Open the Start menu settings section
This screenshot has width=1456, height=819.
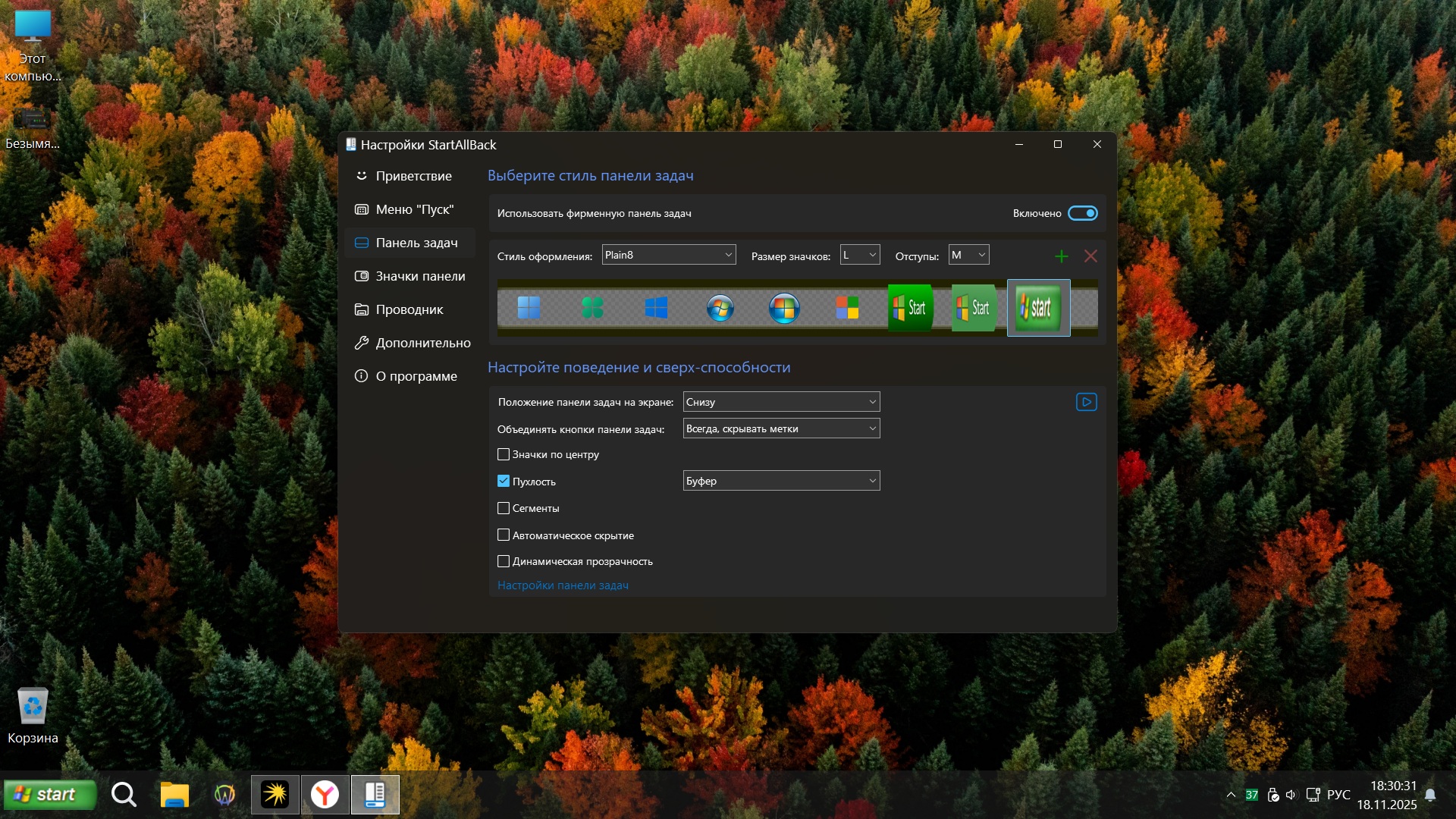pos(414,209)
